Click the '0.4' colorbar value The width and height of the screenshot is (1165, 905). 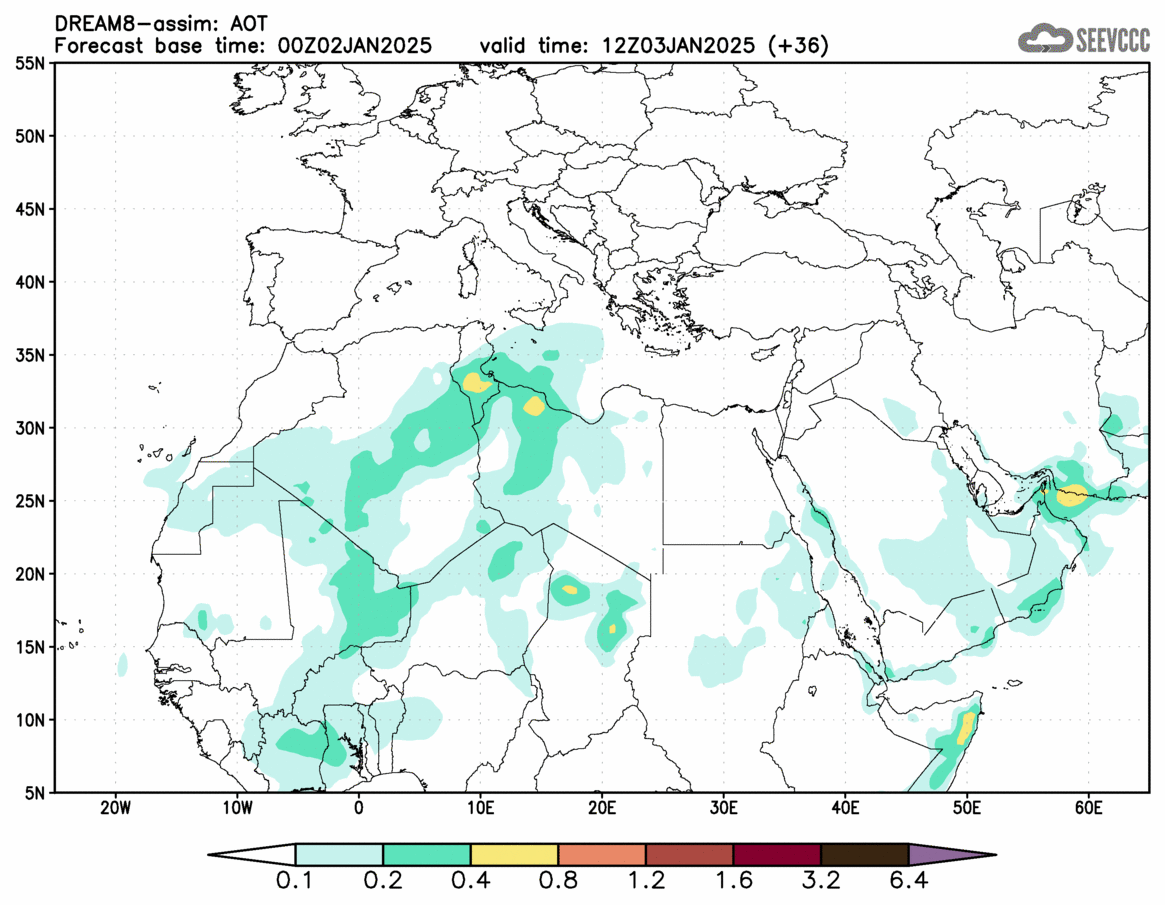click(470, 881)
